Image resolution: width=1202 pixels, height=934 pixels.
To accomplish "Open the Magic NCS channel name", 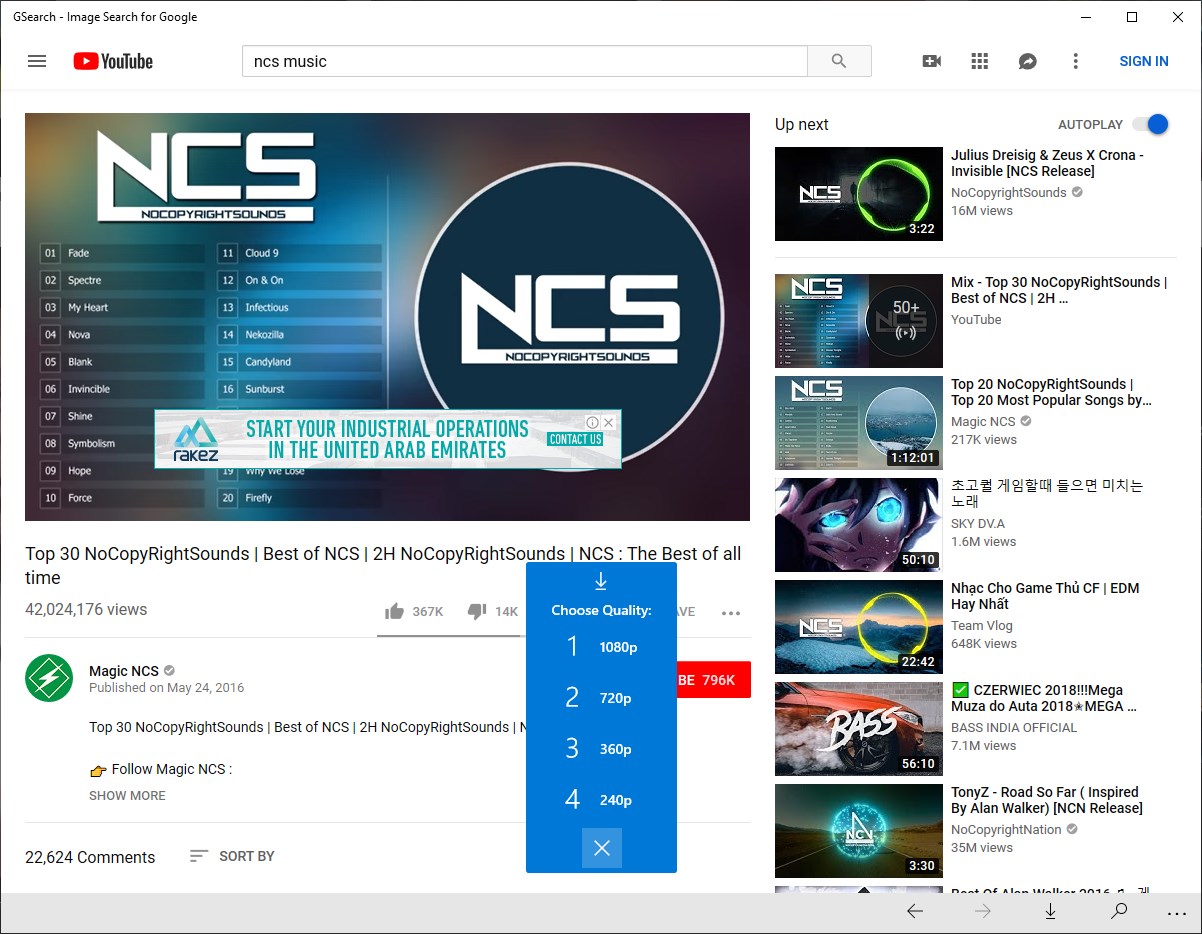I will point(124,671).
